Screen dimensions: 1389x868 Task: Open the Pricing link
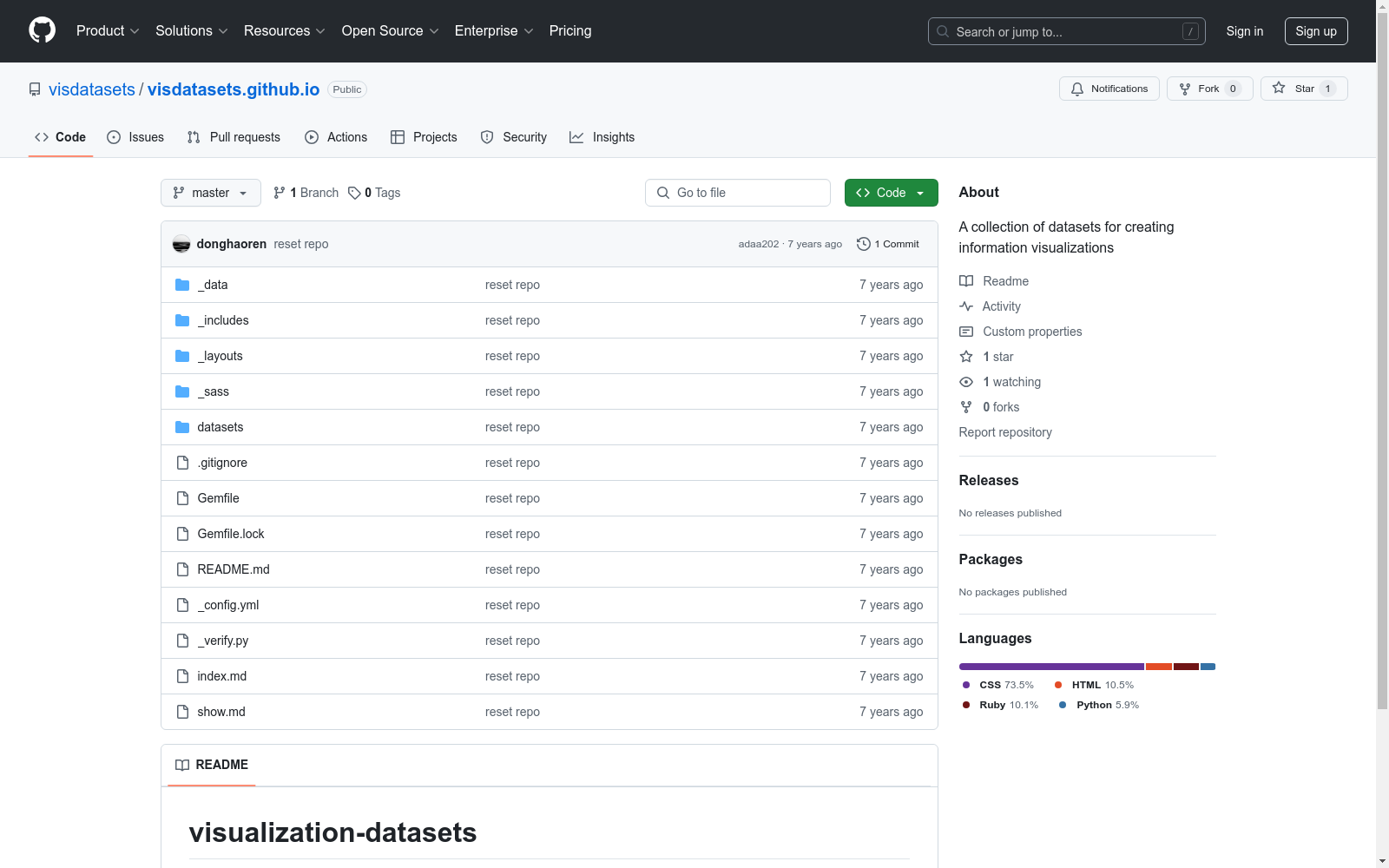tap(570, 30)
